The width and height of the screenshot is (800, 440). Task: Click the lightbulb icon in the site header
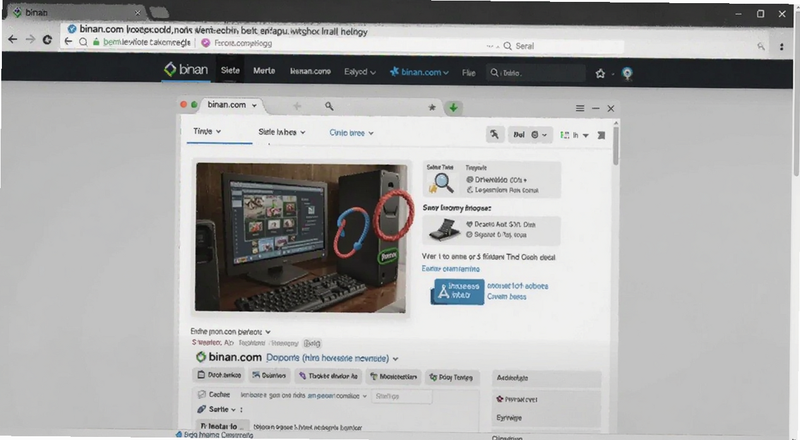coord(627,74)
